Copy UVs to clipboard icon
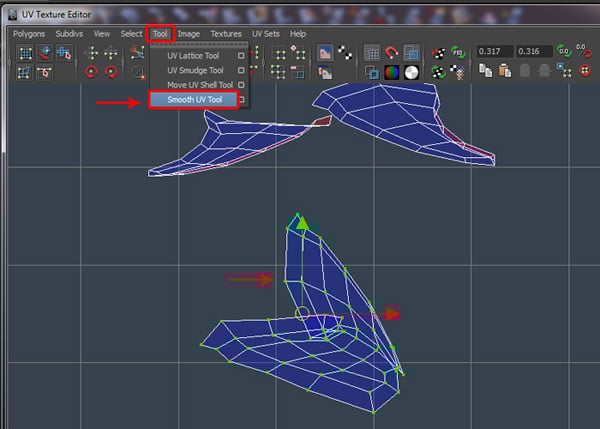The width and height of the screenshot is (600, 429). tap(486, 71)
